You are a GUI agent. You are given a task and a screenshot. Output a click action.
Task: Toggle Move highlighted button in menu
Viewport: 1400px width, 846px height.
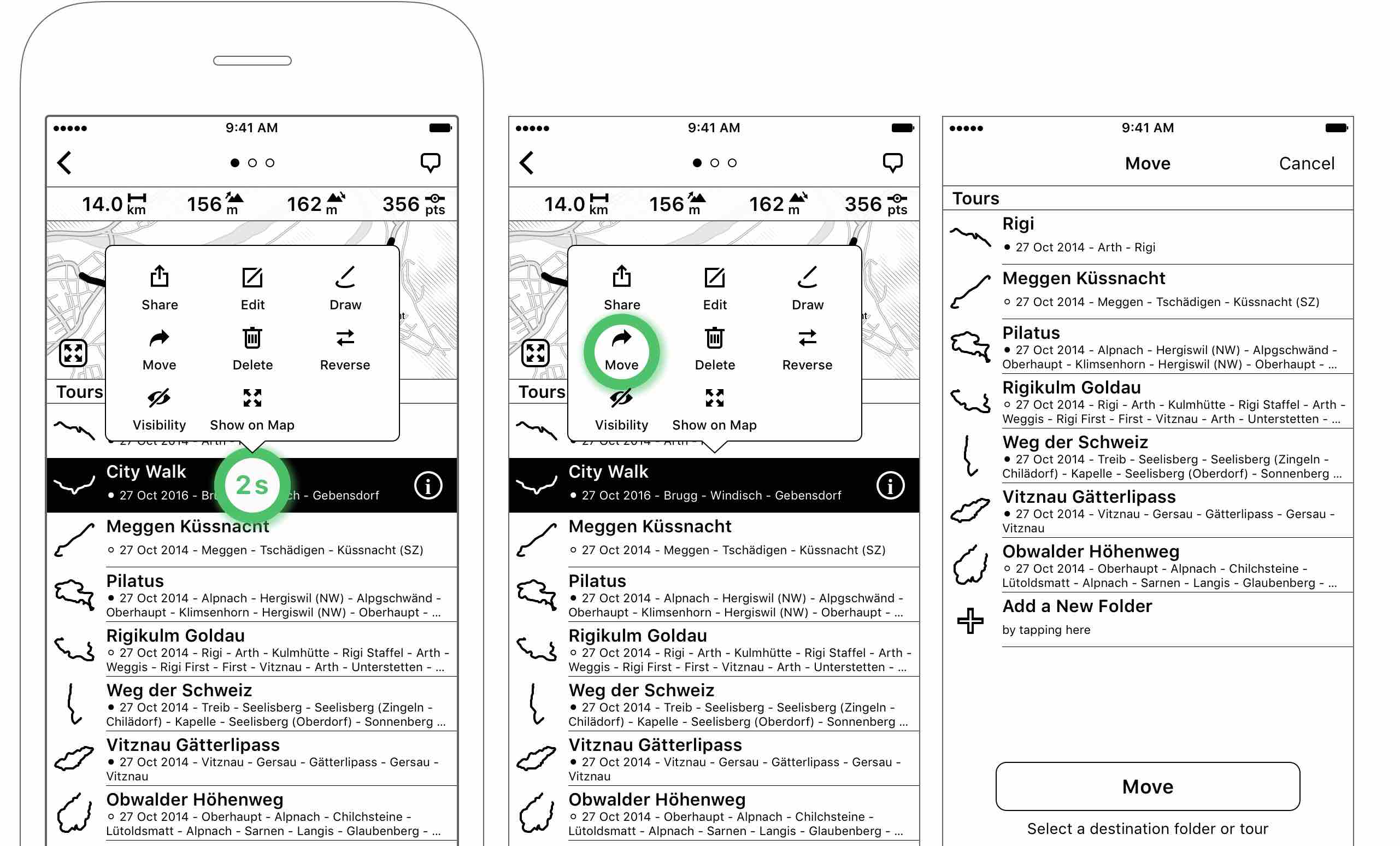click(620, 351)
